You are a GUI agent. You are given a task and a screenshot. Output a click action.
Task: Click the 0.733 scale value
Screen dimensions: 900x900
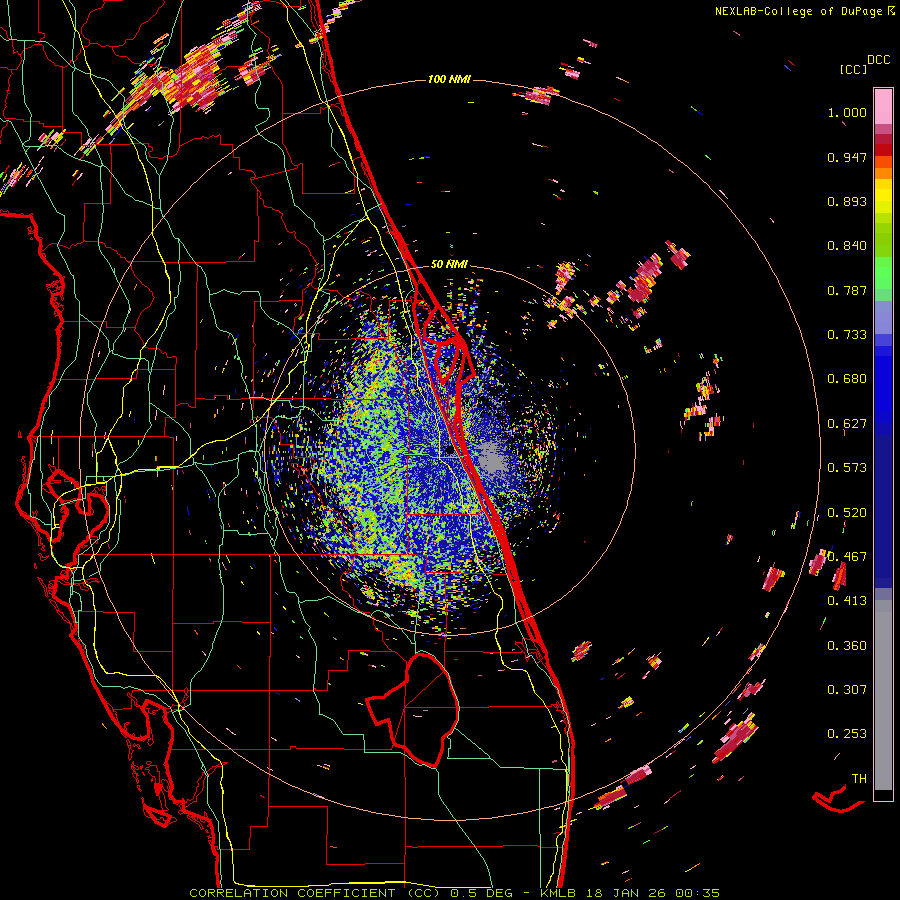click(847, 335)
